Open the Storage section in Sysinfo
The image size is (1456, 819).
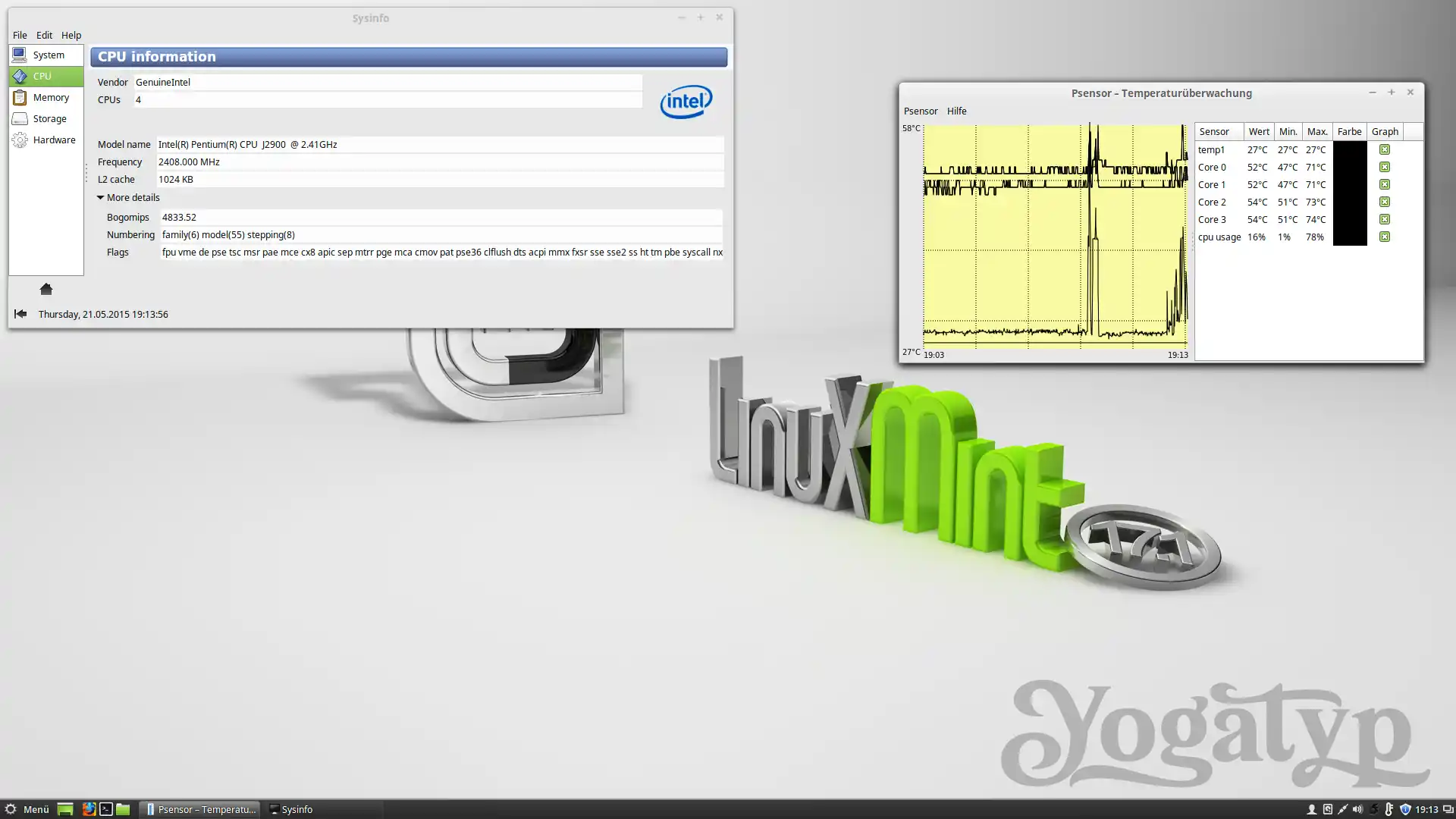tap(46, 118)
